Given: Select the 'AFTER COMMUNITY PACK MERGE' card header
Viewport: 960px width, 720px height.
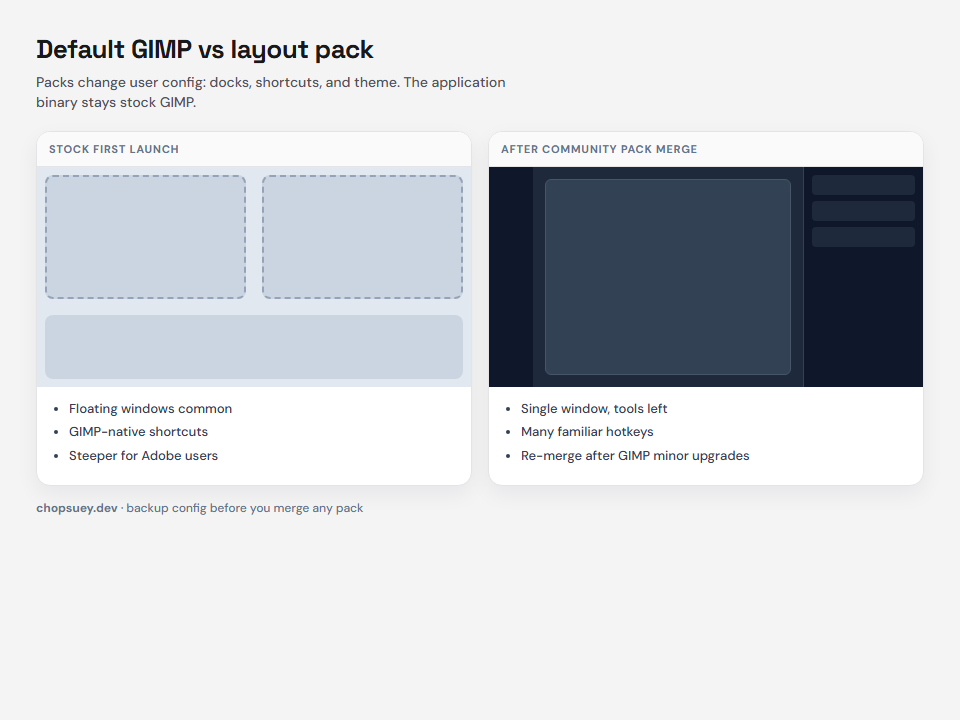Looking at the screenshot, I should [x=706, y=149].
